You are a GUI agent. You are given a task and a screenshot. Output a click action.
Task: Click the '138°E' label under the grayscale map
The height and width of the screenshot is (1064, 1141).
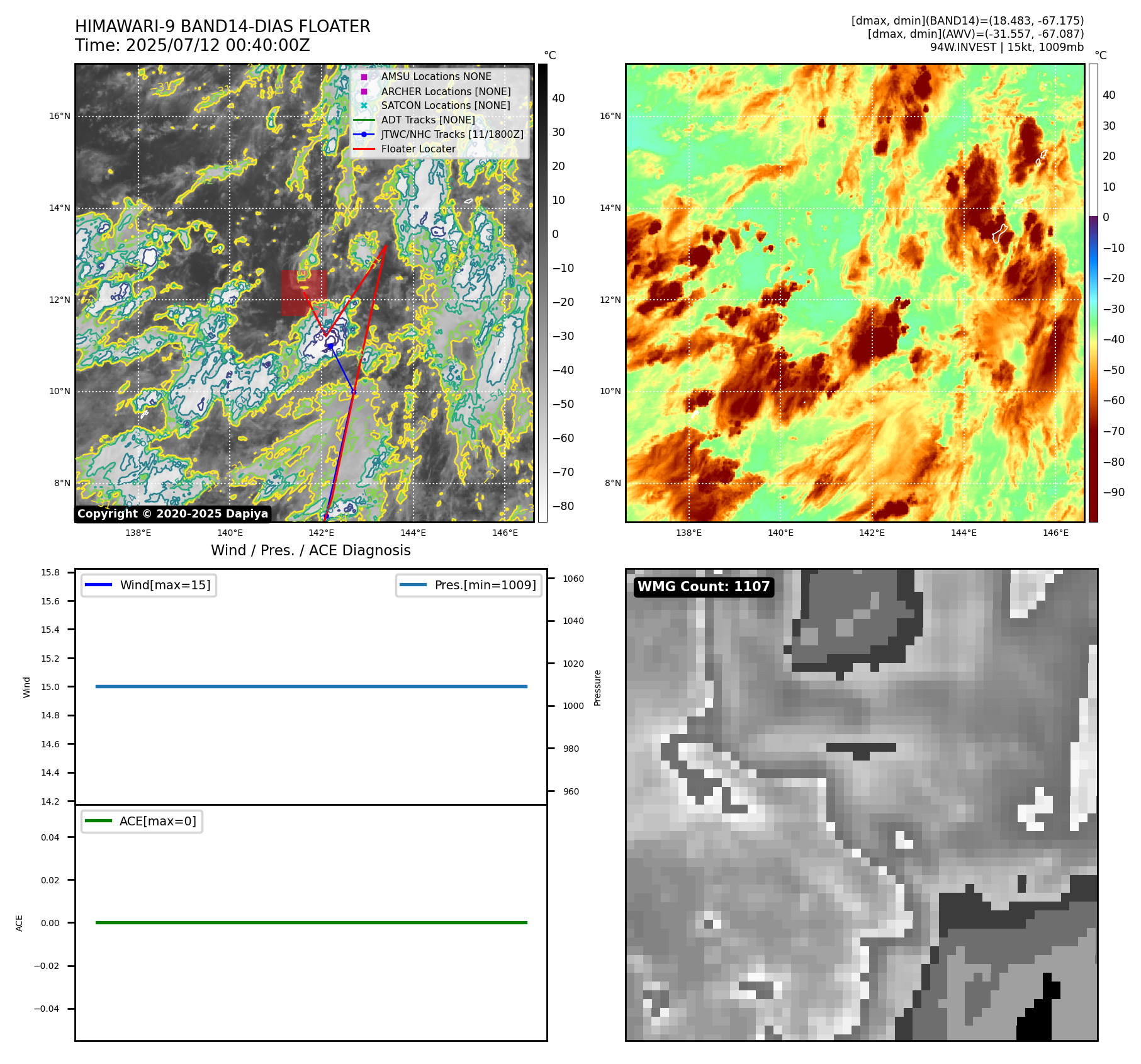(138, 533)
